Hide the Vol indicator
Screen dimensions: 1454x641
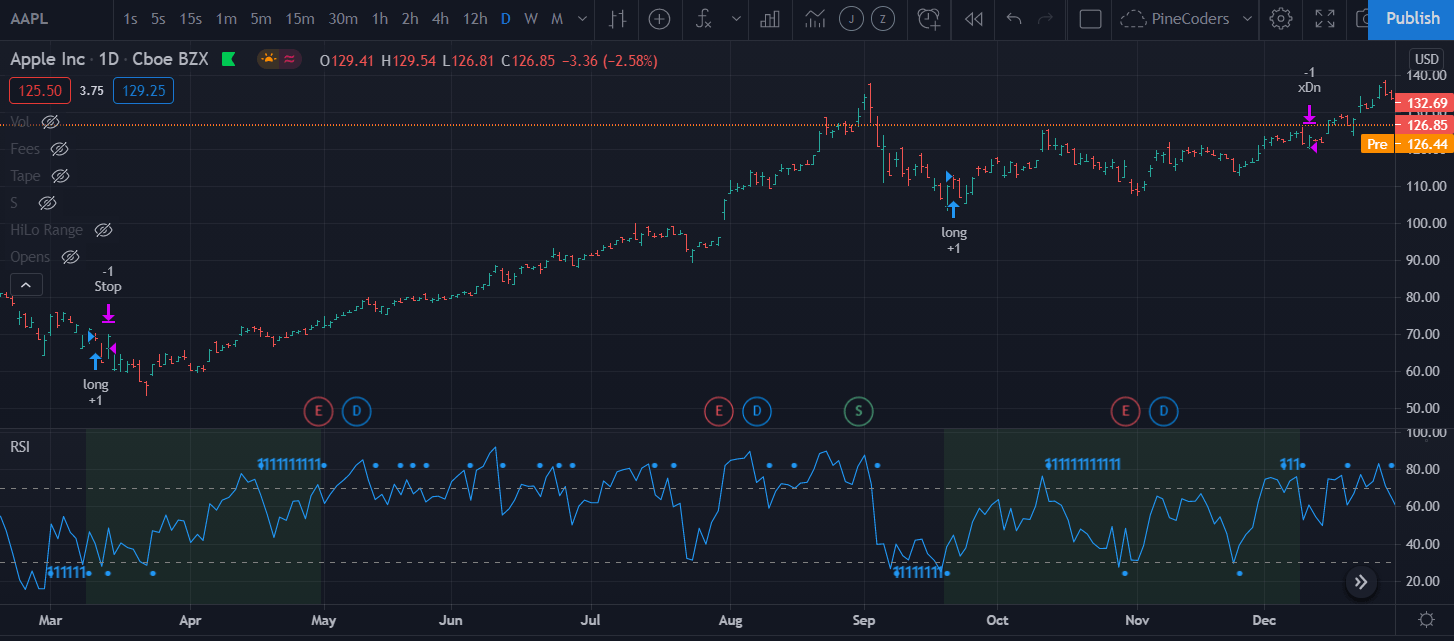coord(51,122)
